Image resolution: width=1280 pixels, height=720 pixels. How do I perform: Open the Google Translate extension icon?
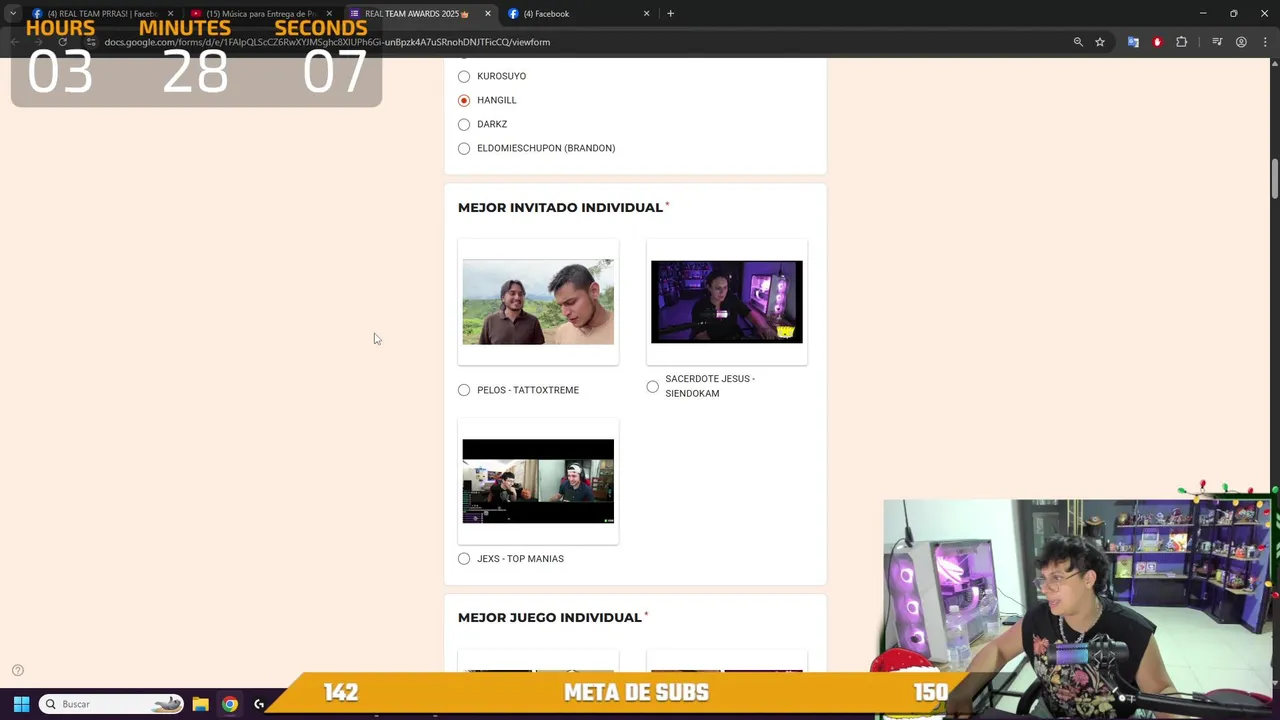point(1133,42)
